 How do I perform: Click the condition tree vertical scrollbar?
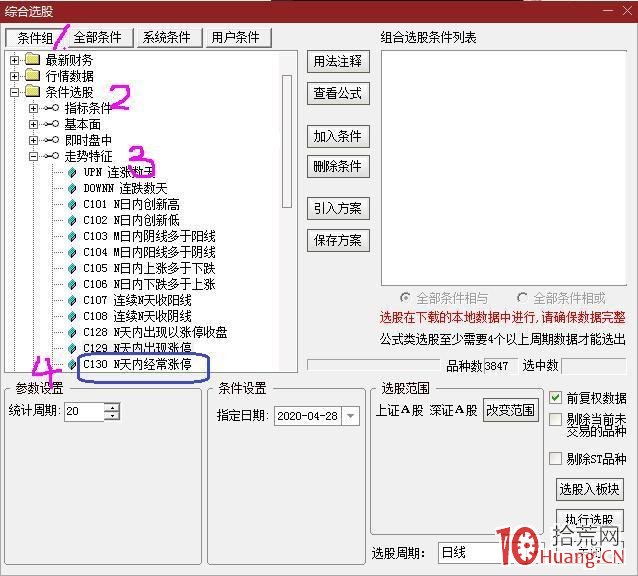287,142
